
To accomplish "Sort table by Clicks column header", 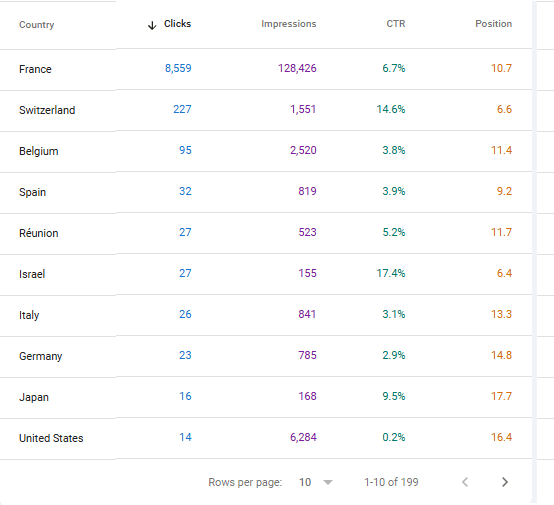I will pyautogui.click(x=177, y=24).
